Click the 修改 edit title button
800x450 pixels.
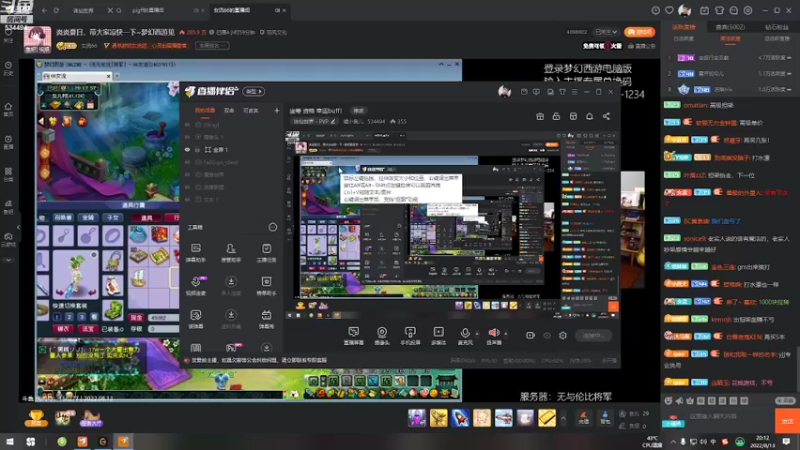point(359,111)
